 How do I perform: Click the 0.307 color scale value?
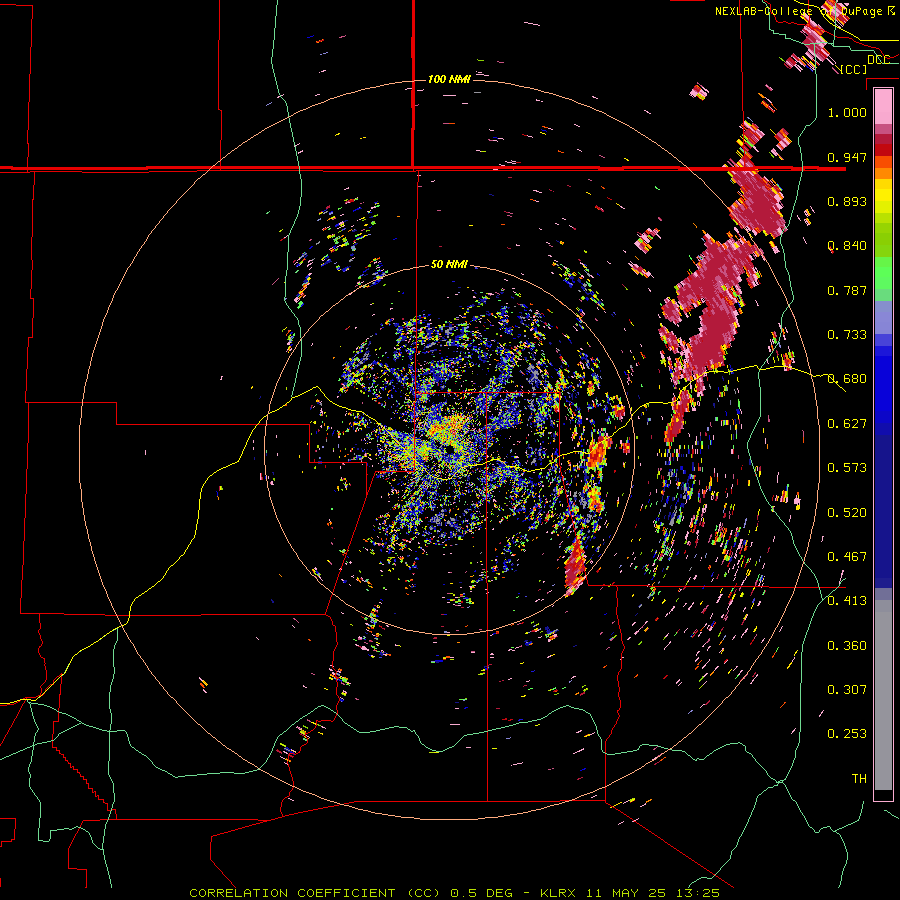coord(847,690)
